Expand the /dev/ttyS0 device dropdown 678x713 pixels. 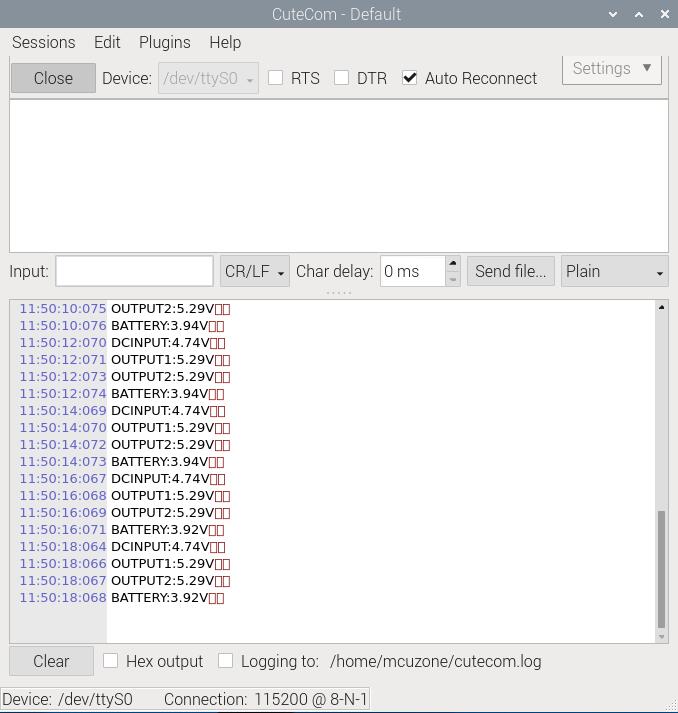coord(208,78)
